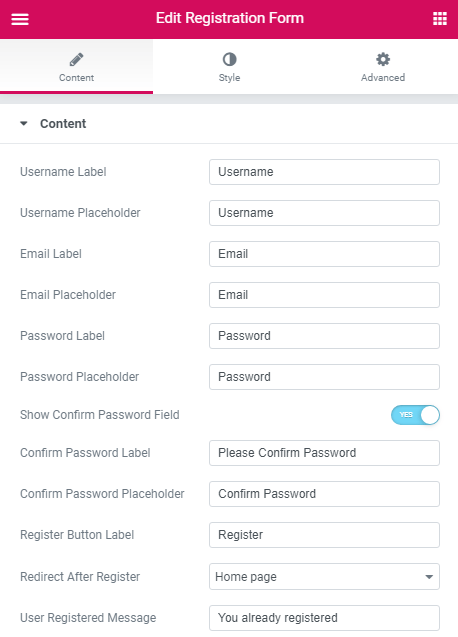Switch to the Advanced tab
This screenshot has height=637, width=458.
382,67
